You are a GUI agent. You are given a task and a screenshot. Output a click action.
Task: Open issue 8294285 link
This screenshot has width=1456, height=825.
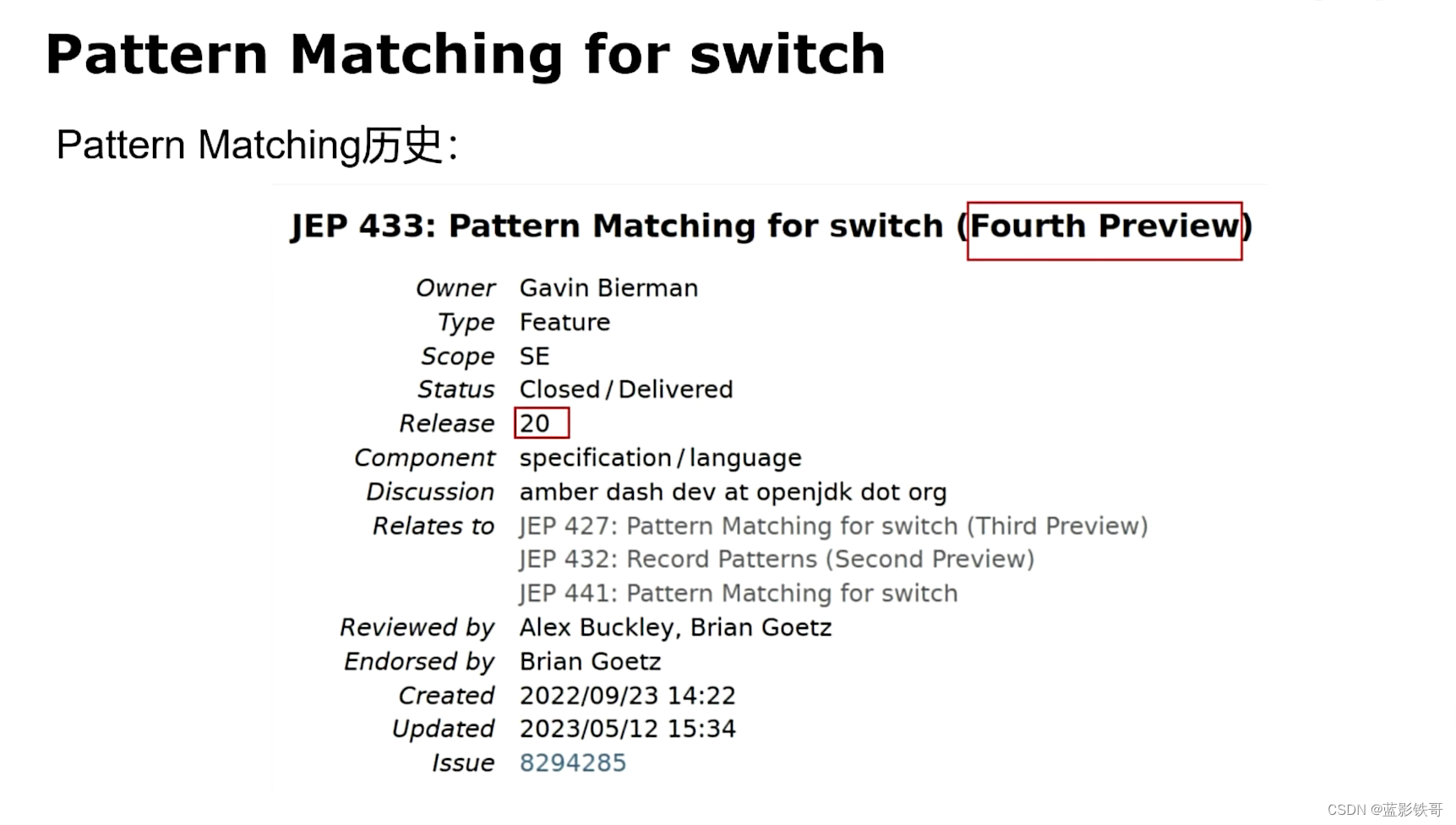click(x=572, y=762)
